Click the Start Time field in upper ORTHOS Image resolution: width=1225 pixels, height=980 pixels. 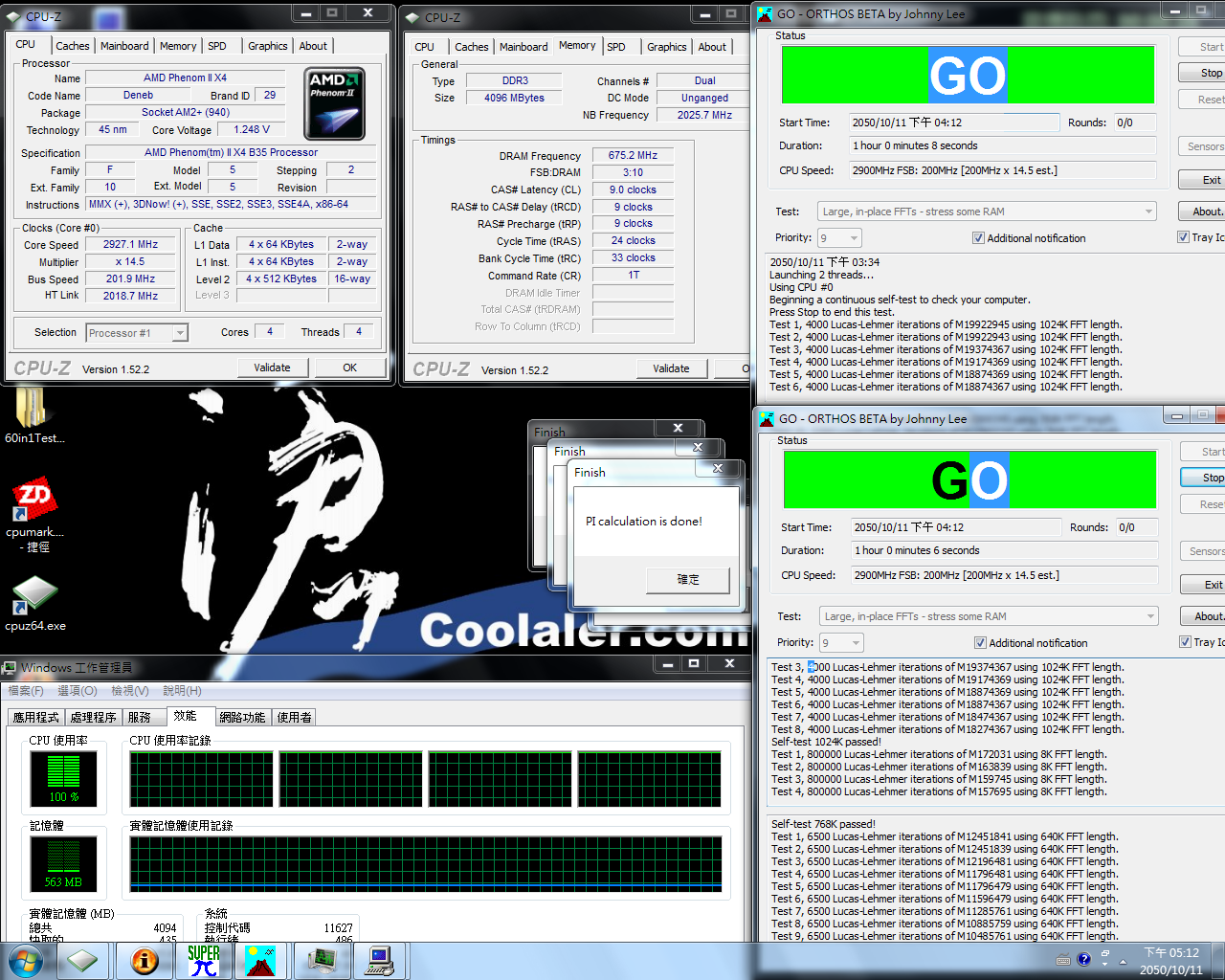(953, 122)
